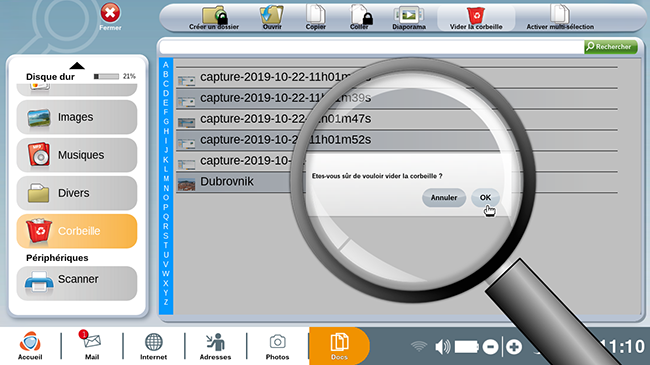650x365 pixels.
Task: Select file ending 11h01m52s
Action: (x=285, y=140)
